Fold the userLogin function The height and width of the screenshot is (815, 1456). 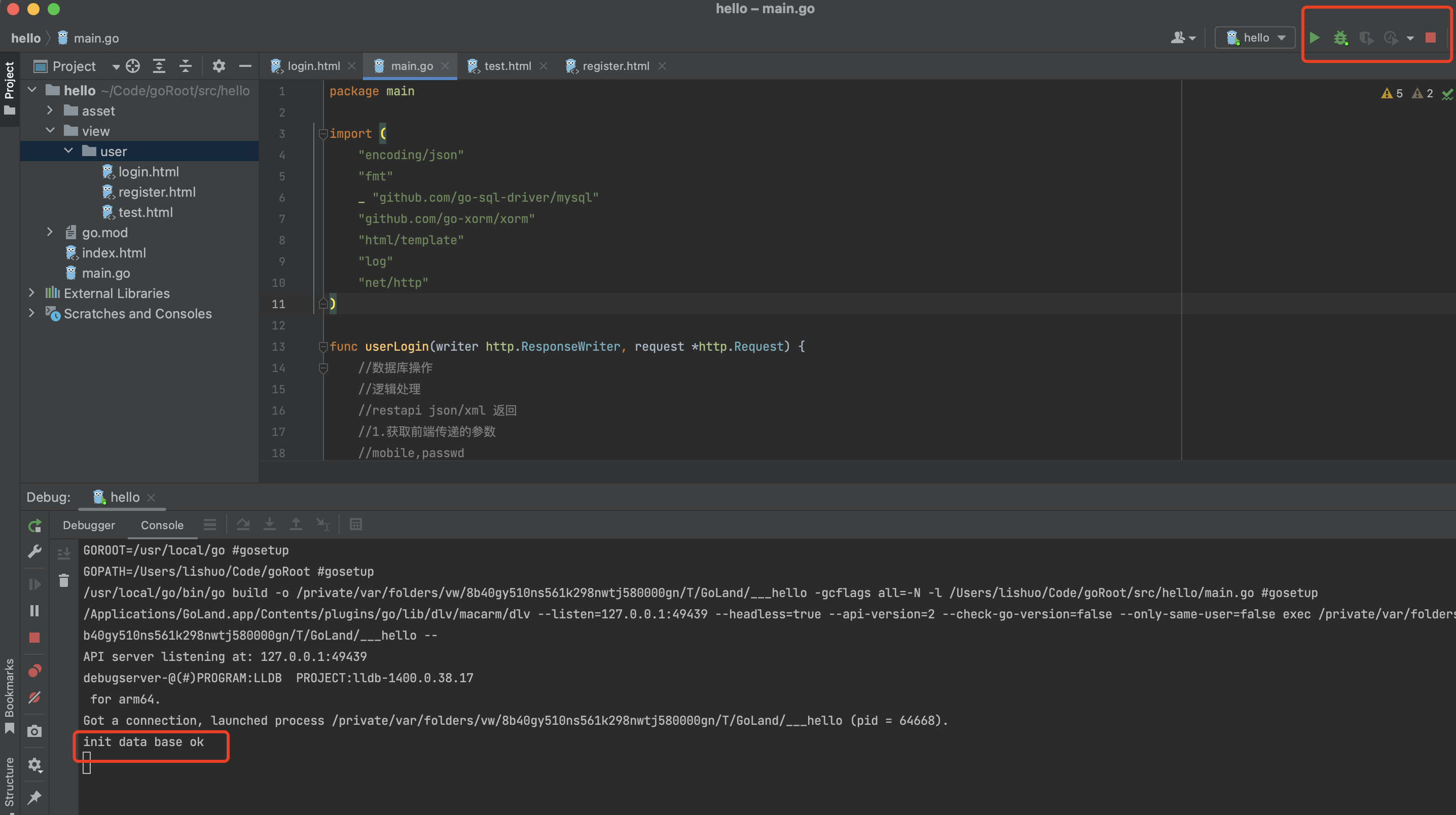[323, 347]
